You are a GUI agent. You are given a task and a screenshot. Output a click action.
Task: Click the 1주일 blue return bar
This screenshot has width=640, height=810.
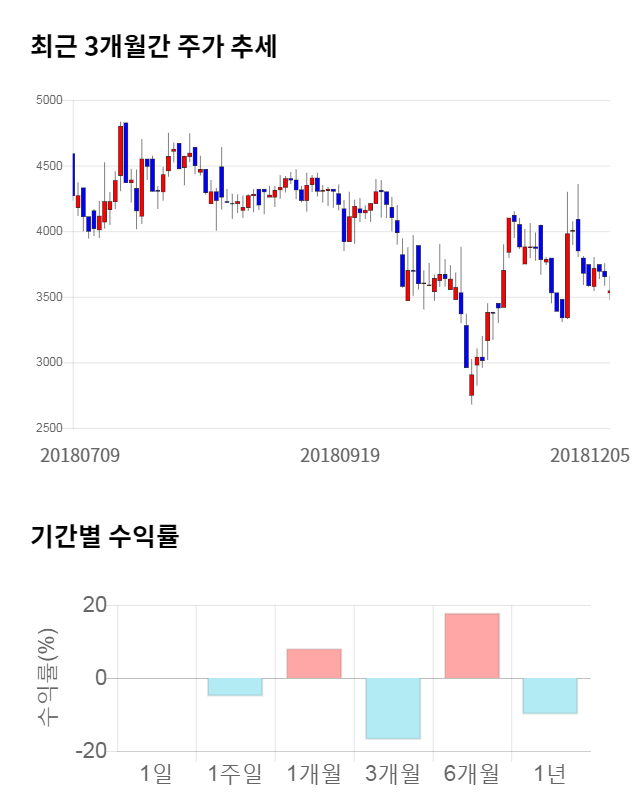(x=235, y=687)
